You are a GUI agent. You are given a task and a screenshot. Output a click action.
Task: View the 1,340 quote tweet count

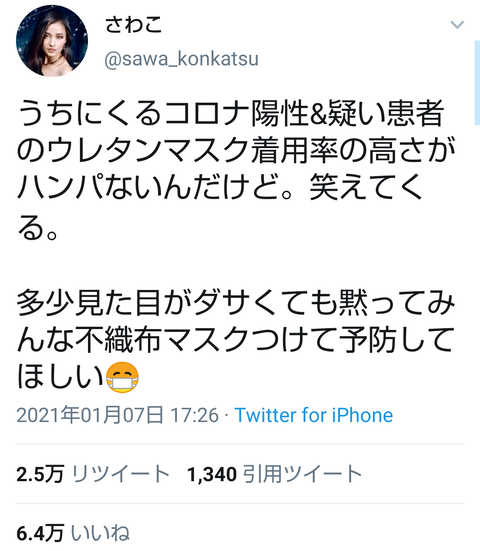pos(212,474)
